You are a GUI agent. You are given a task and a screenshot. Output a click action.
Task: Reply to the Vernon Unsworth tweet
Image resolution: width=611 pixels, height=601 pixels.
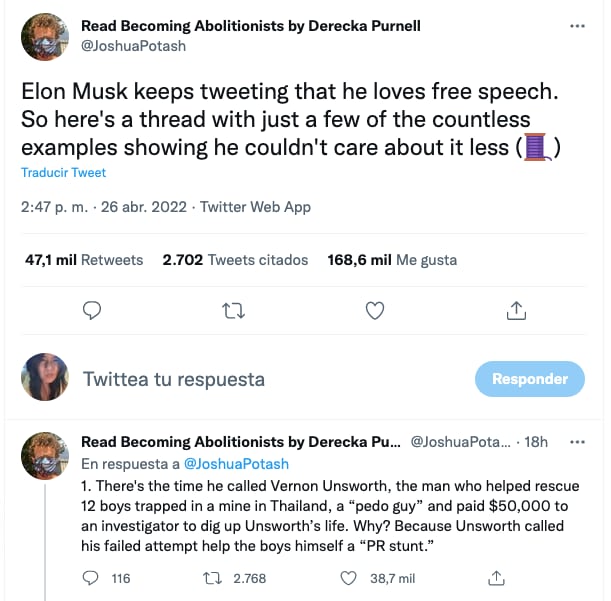(90, 578)
